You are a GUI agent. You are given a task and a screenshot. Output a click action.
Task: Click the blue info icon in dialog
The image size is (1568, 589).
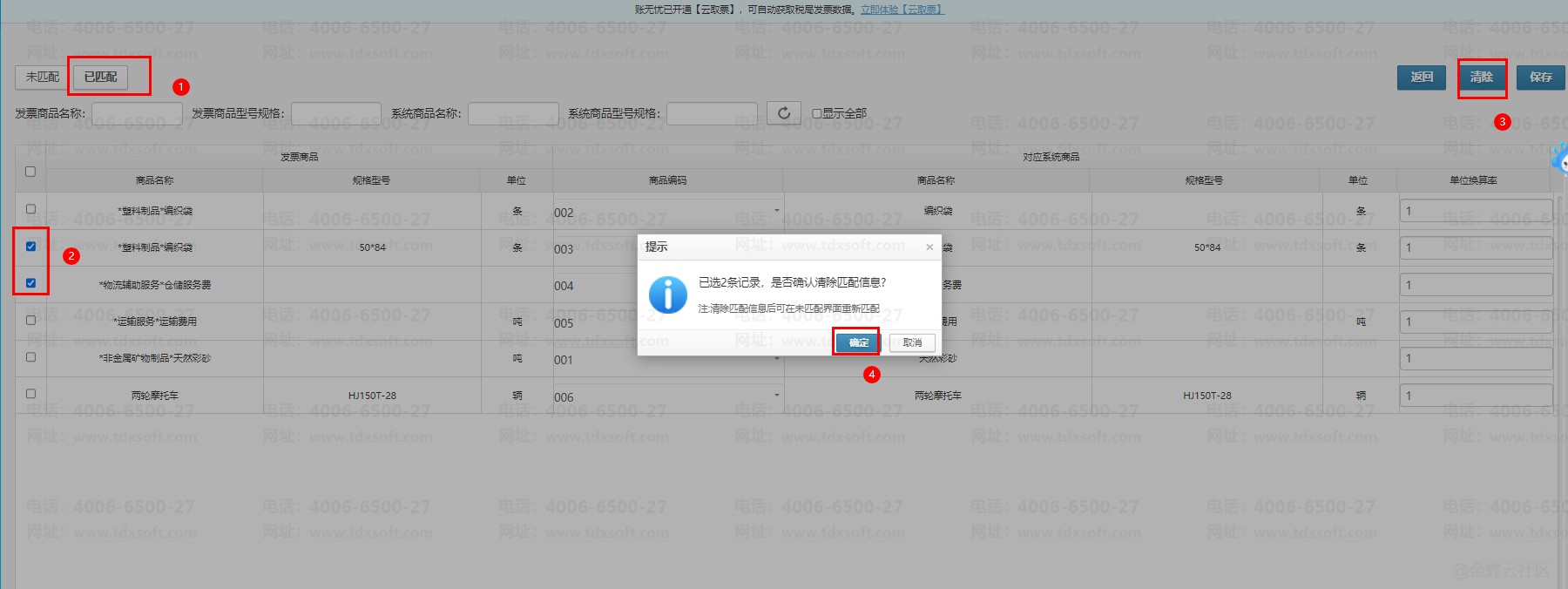point(668,294)
